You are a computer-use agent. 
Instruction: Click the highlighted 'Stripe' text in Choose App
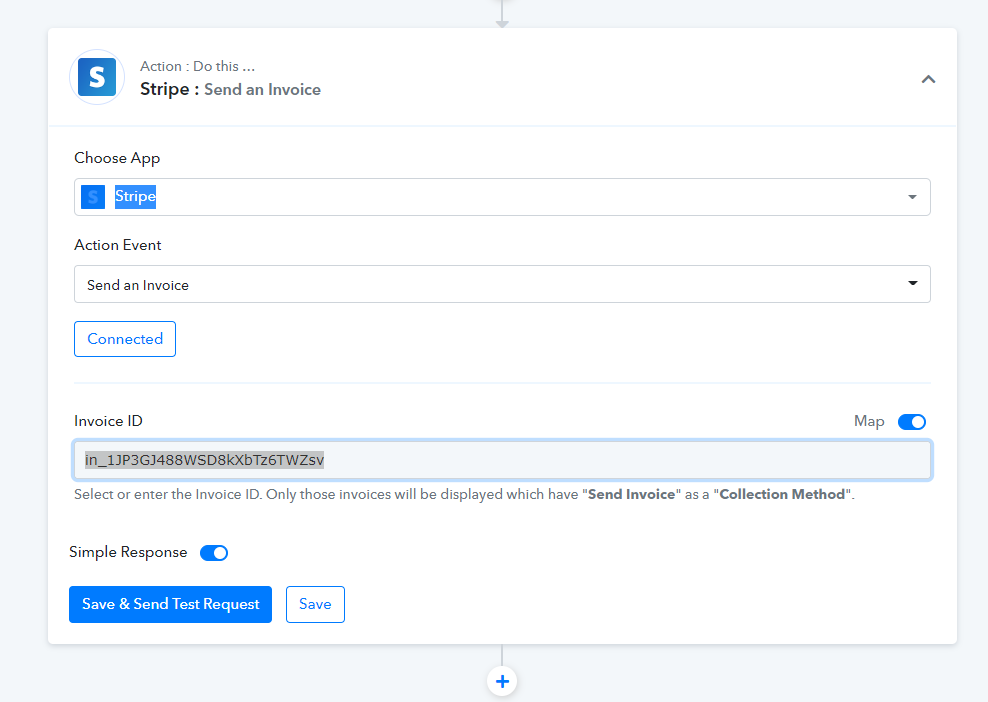(135, 197)
